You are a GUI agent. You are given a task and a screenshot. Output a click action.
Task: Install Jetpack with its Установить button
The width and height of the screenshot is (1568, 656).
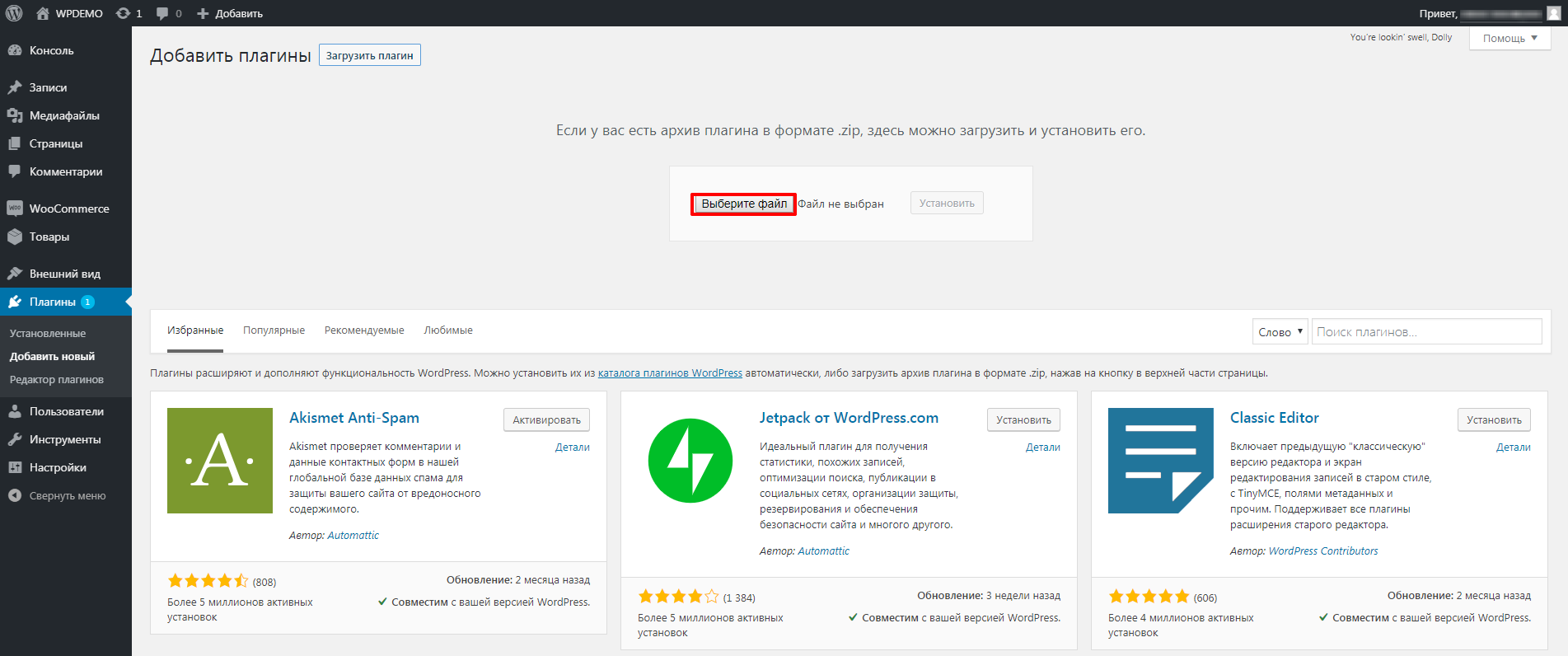[1023, 419]
